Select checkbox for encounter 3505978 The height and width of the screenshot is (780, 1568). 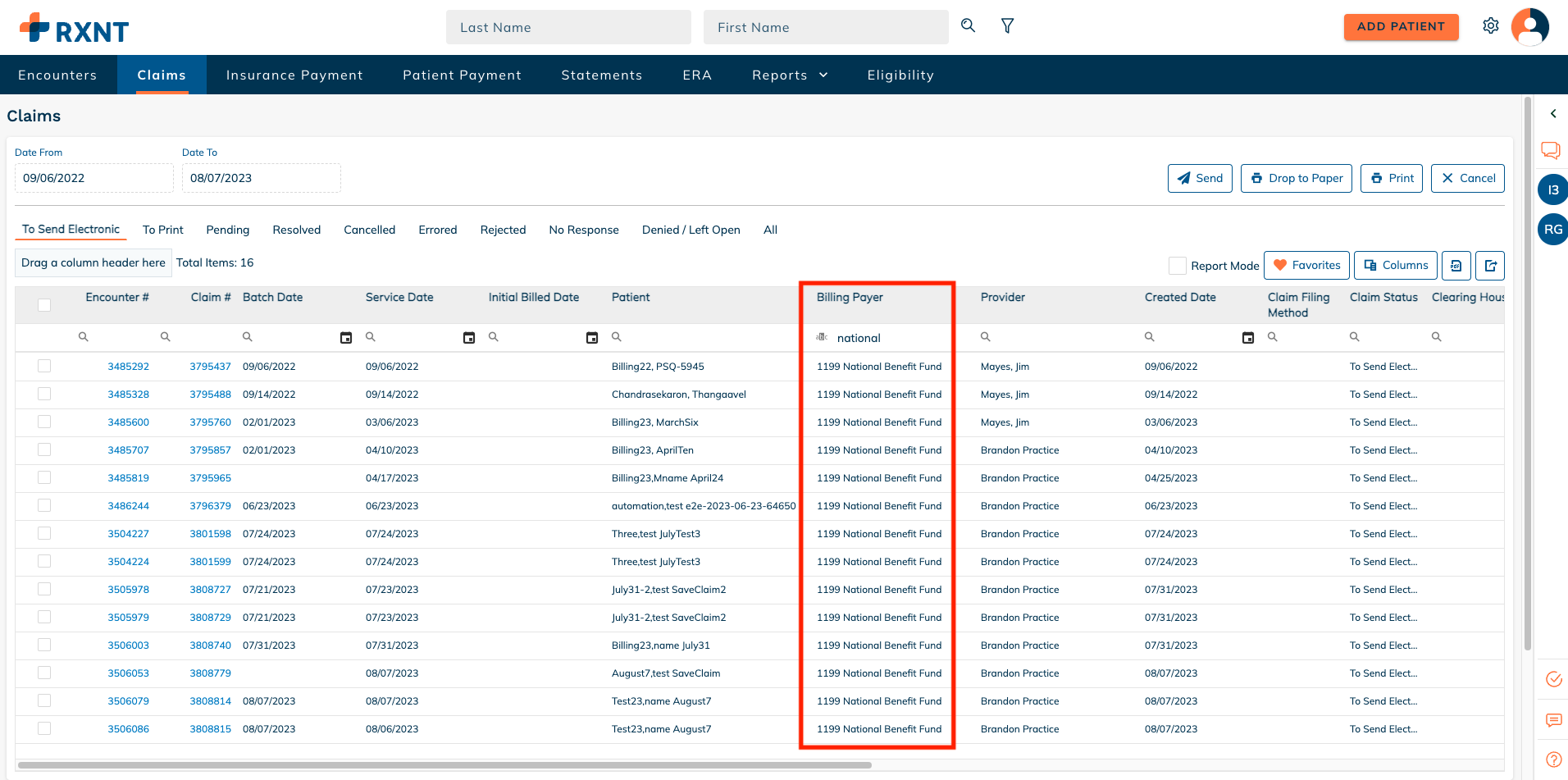[x=44, y=589]
